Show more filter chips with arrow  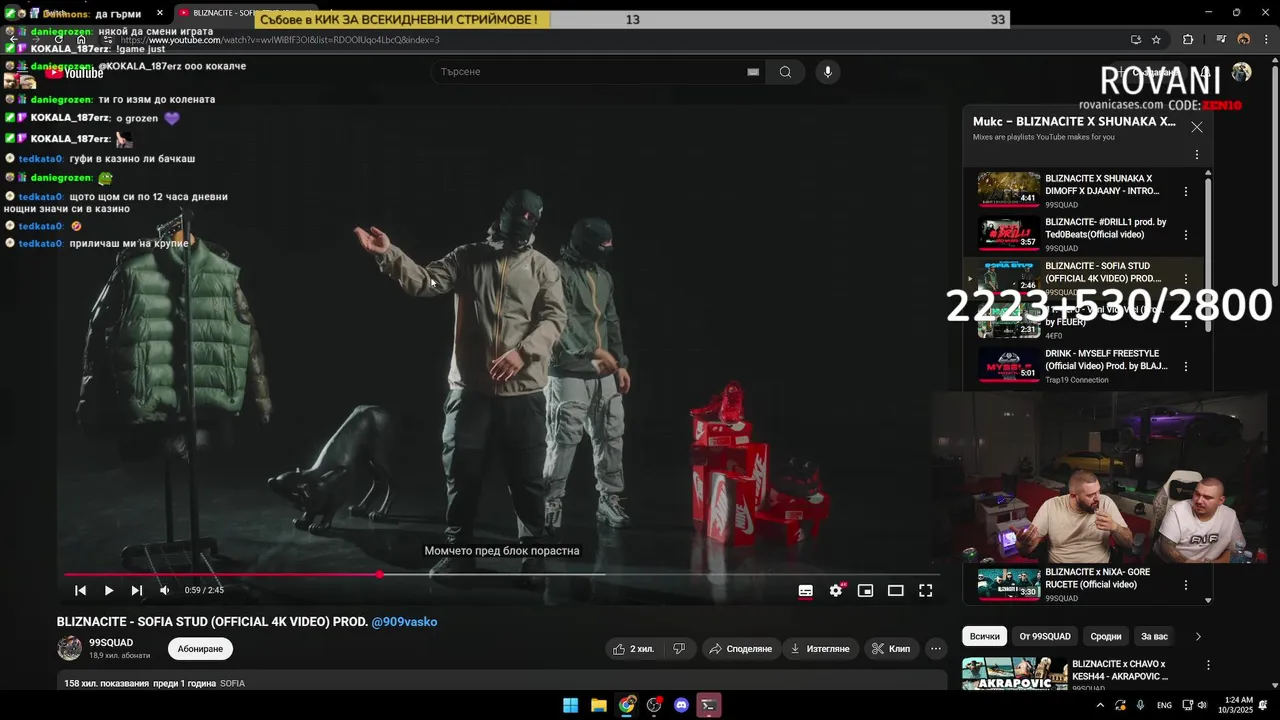click(1198, 636)
